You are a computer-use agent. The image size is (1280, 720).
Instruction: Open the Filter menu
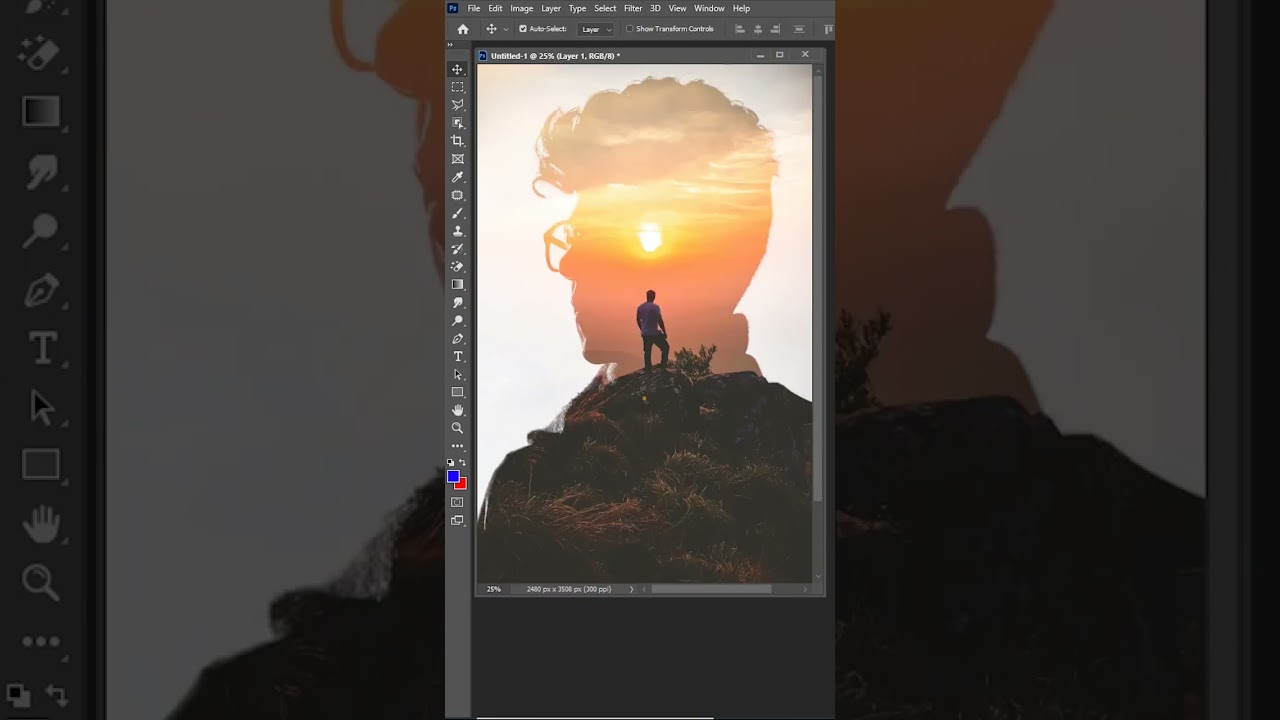click(x=633, y=8)
